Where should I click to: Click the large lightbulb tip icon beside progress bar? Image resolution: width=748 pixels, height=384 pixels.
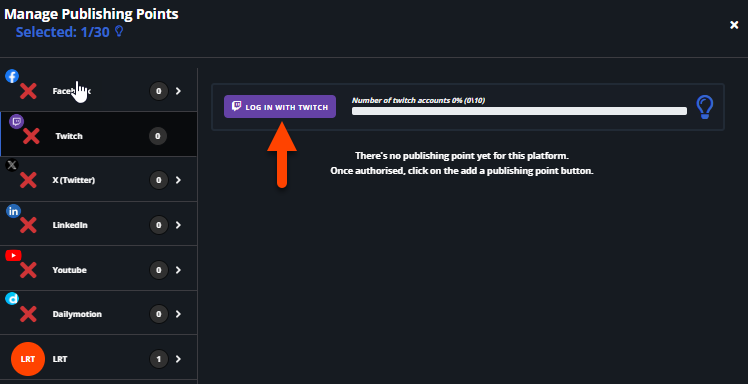click(x=705, y=107)
